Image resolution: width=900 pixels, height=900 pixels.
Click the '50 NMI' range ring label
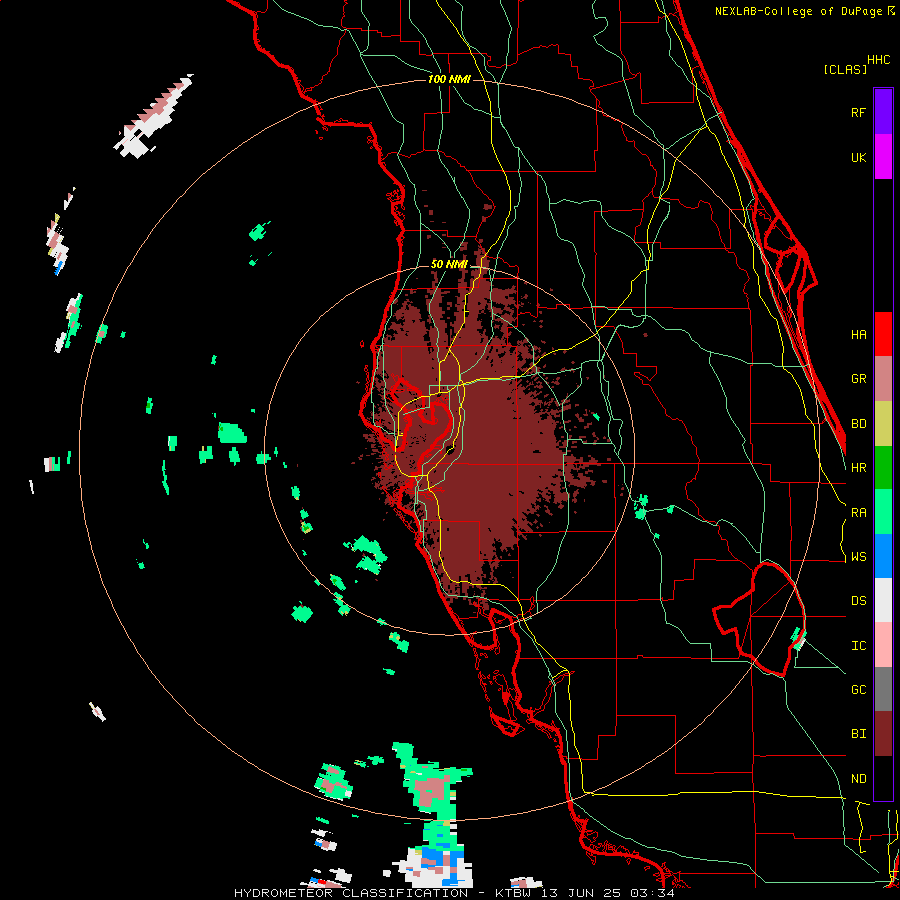click(449, 265)
